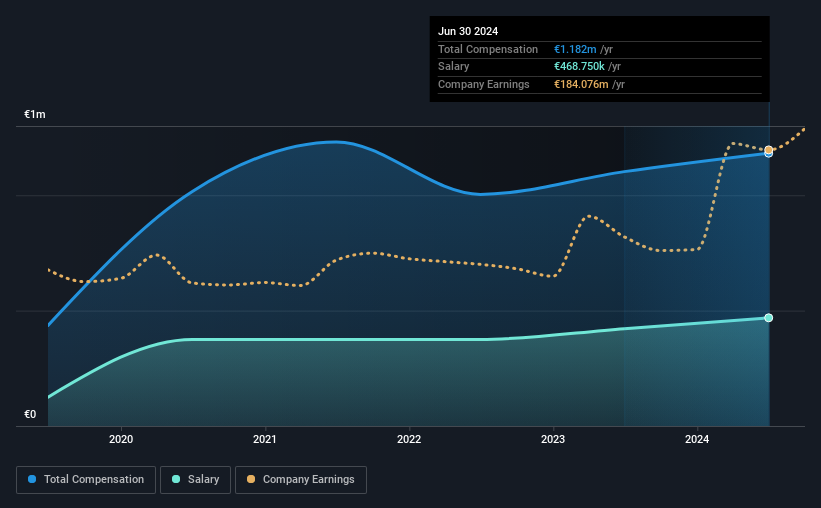Click the €1.182m total compensation value
Screen dimensions: 821x508
[575, 49]
